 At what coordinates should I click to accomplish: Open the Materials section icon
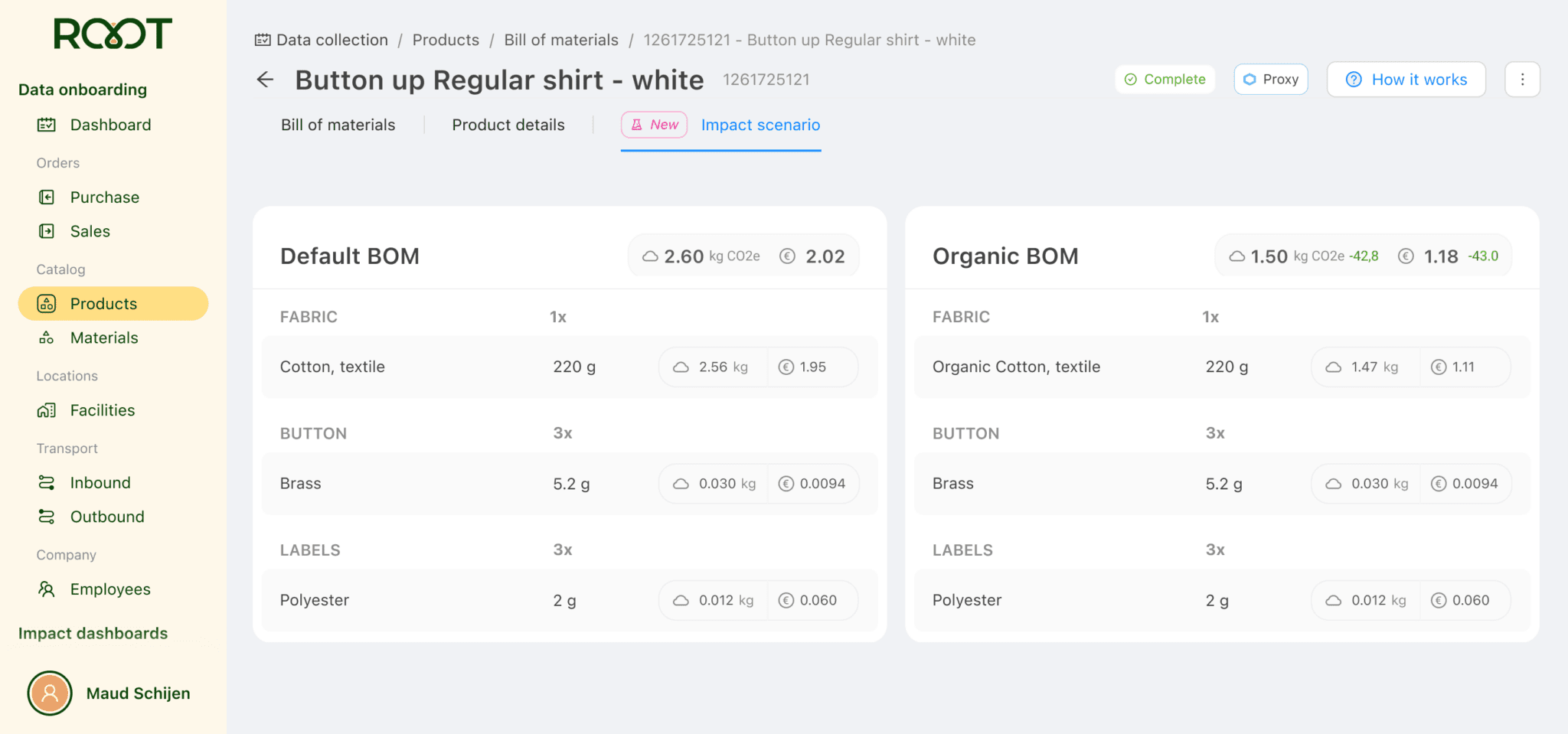47,337
